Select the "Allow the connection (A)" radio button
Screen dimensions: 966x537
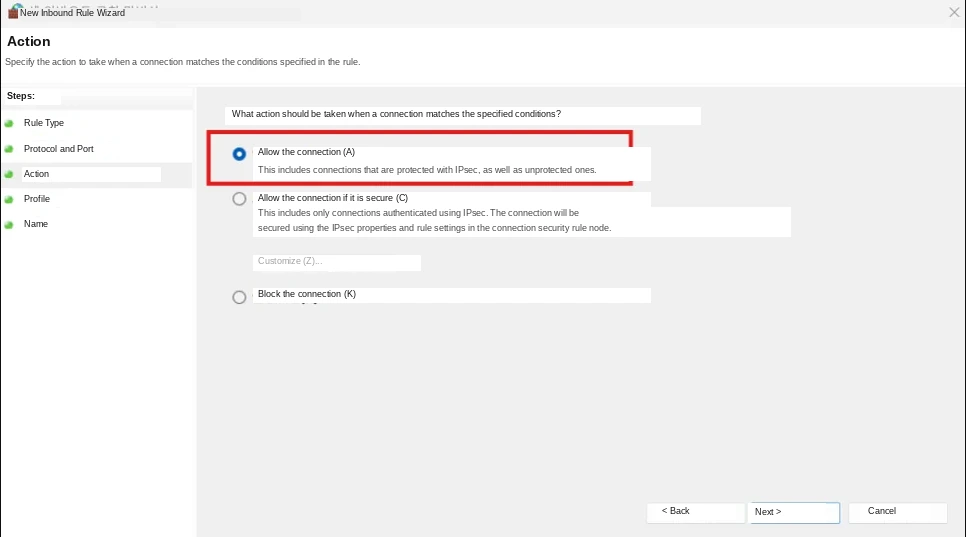[239, 154]
